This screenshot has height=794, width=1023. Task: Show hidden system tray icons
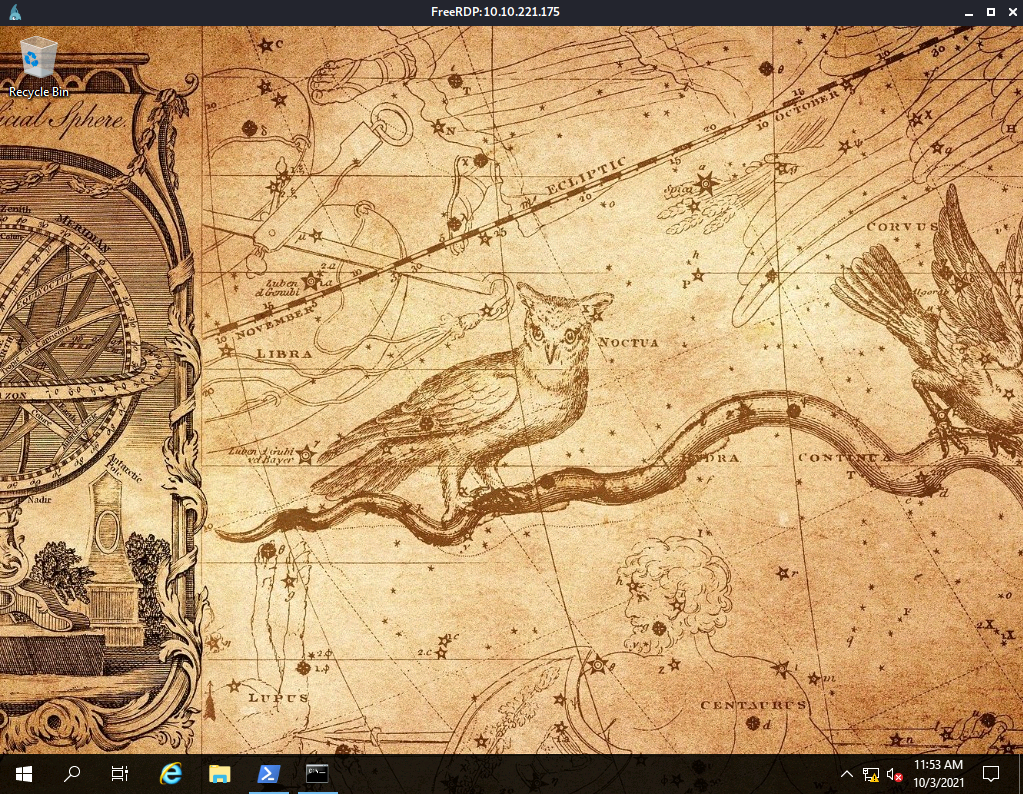pyautogui.click(x=846, y=774)
